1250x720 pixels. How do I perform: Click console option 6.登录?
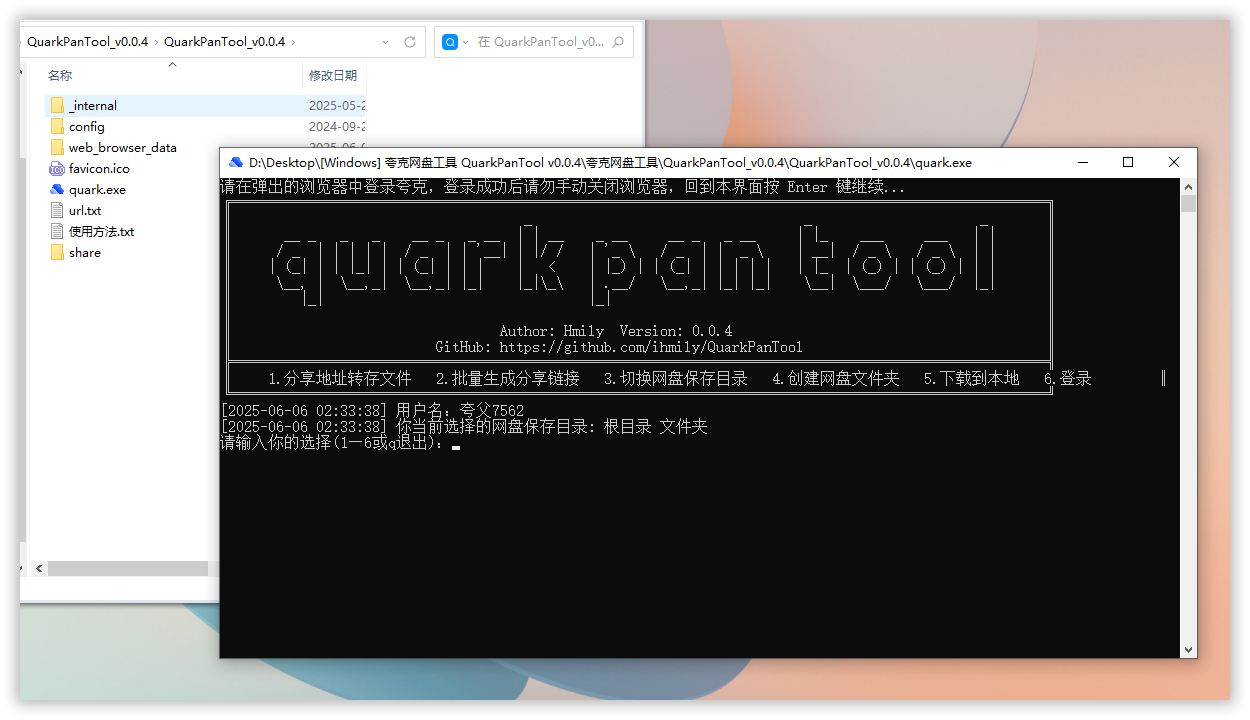point(1068,378)
